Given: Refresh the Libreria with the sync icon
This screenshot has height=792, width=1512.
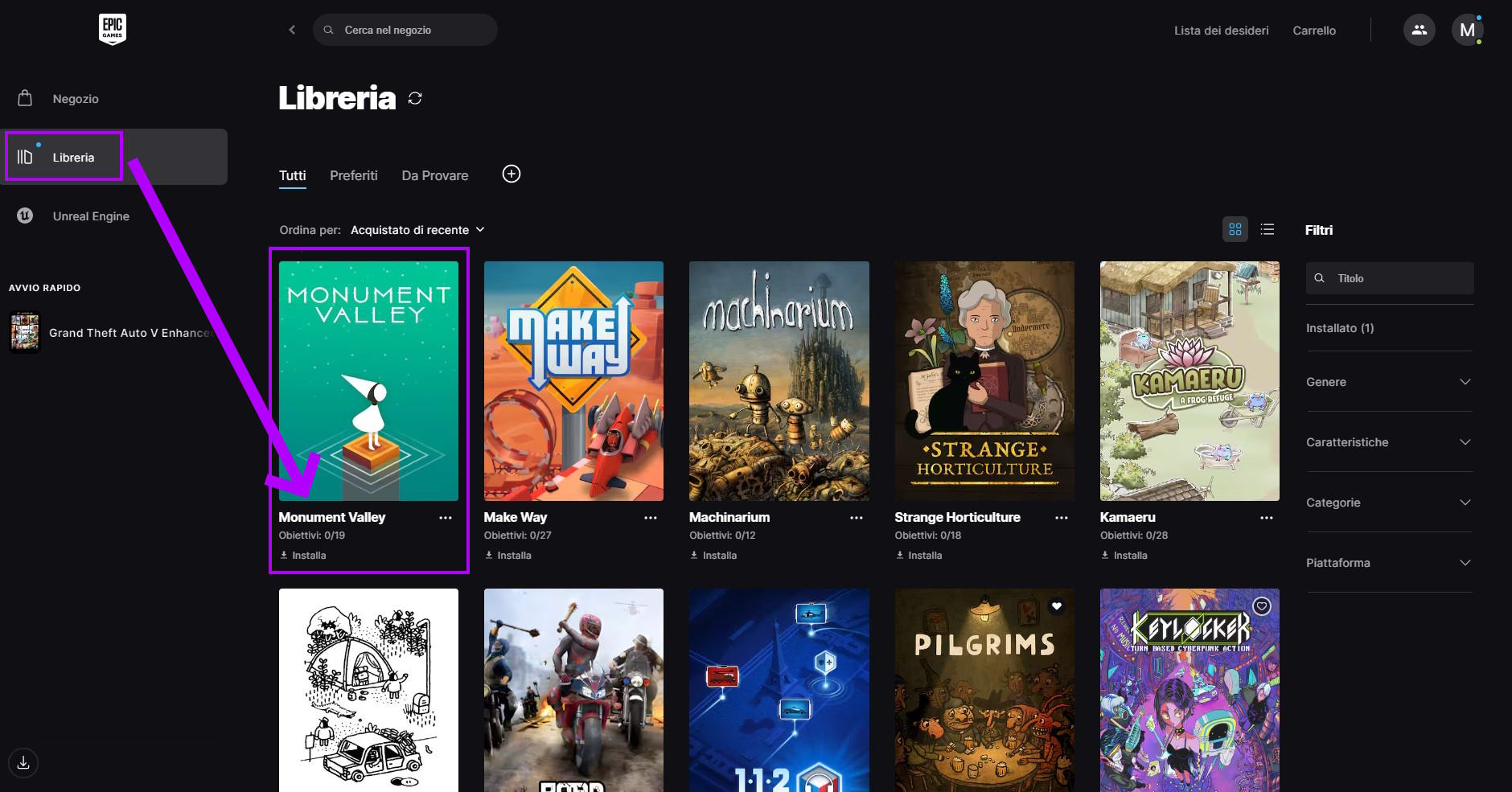Looking at the screenshot, I should click(x=415, y=98).
